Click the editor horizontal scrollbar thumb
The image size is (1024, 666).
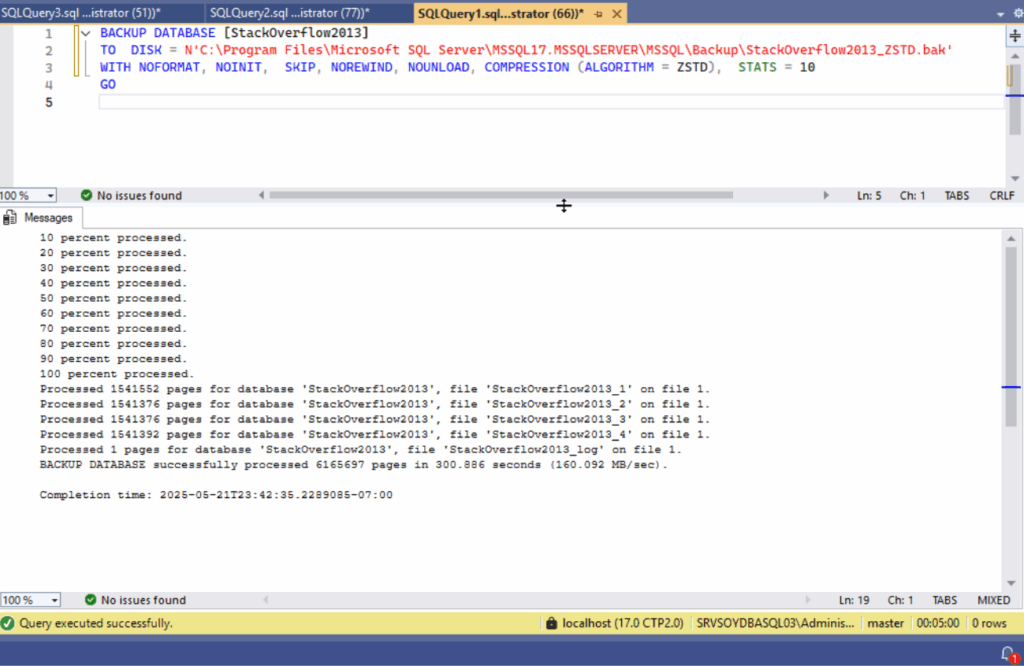(500, 196)
